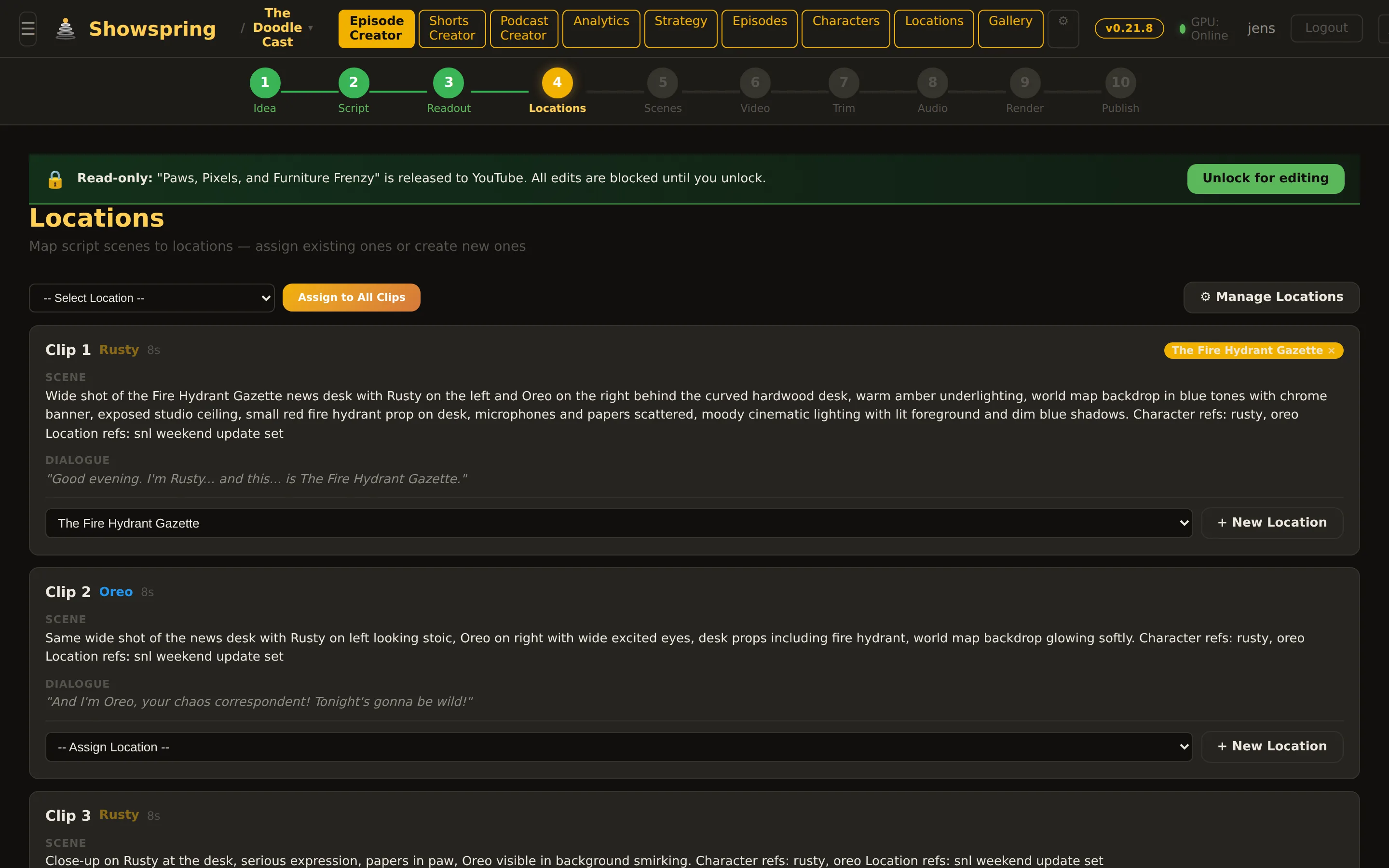Click the jens username

(1261, 28)
